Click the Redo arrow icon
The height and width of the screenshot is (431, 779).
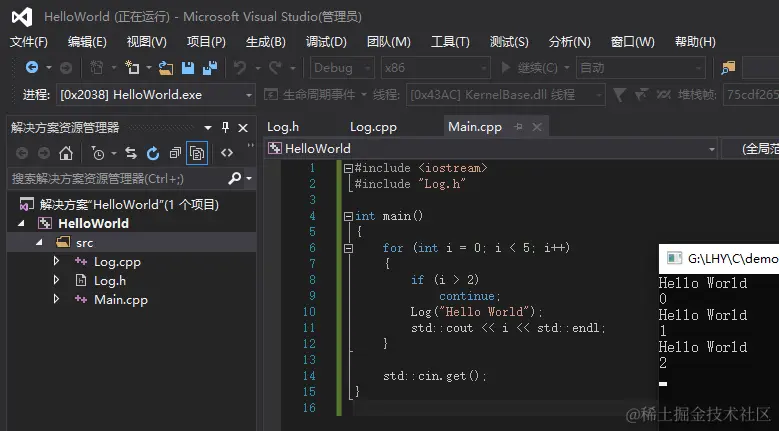click(x=275, y=68)
